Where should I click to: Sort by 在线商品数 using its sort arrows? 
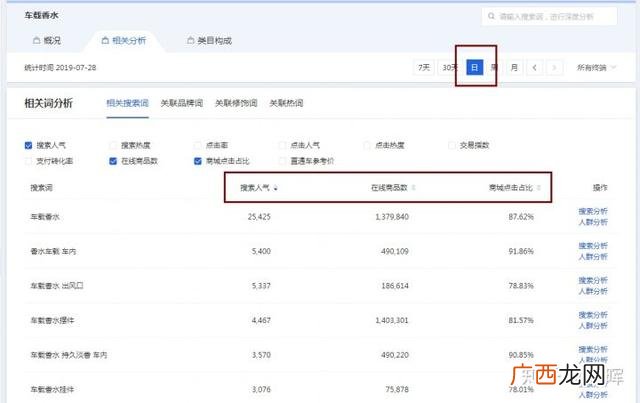click(413, 188)
